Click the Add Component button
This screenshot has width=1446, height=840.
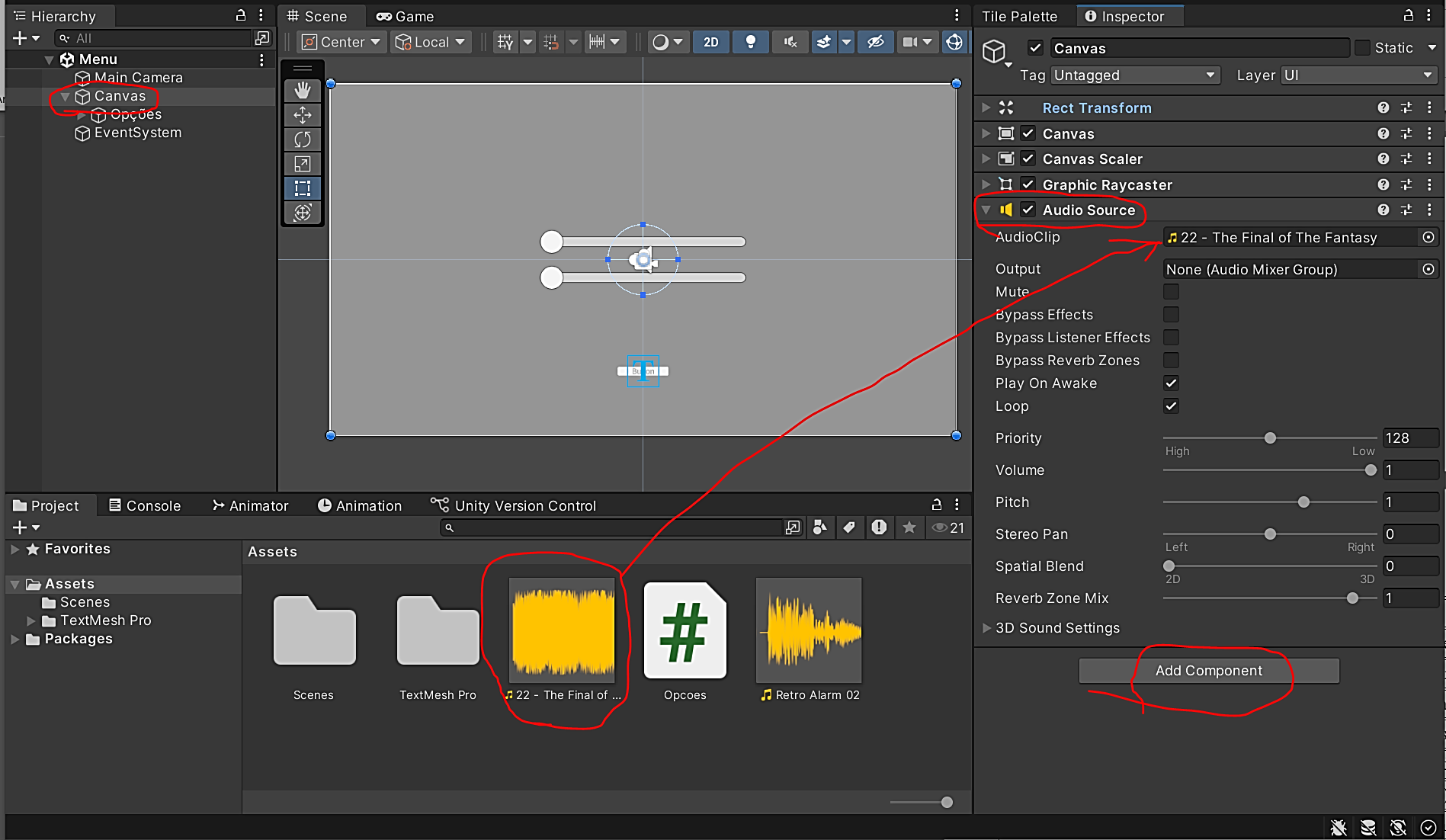coord(1208,671)
